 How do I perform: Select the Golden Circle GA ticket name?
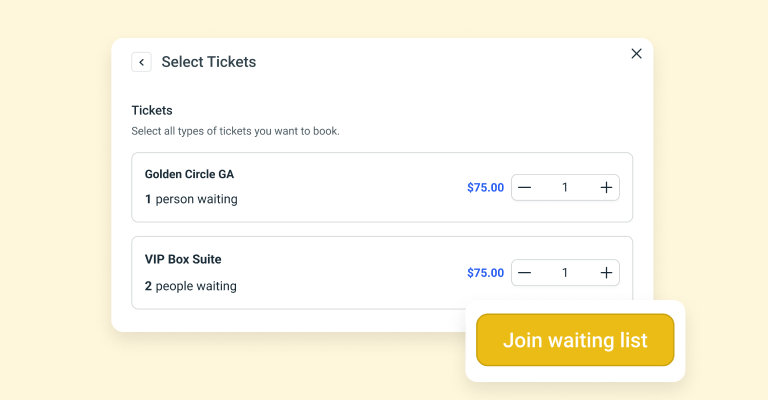[190, 174]
